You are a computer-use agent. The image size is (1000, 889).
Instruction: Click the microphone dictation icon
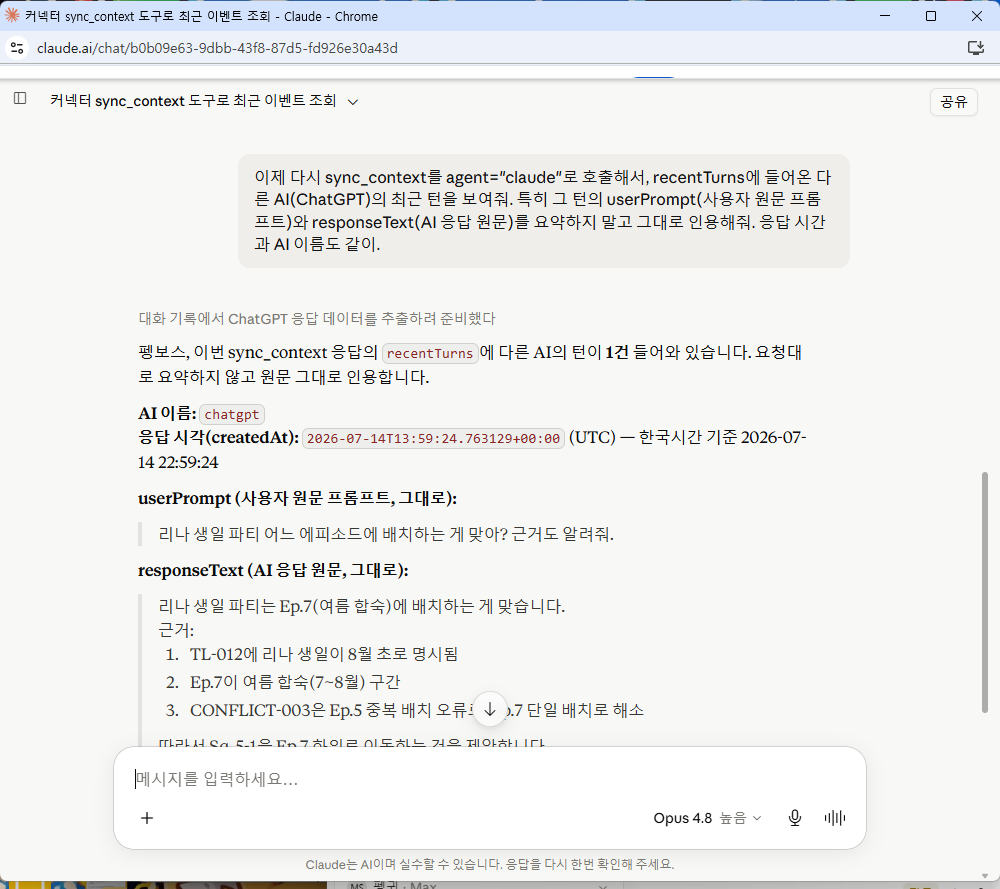point(795,818)
